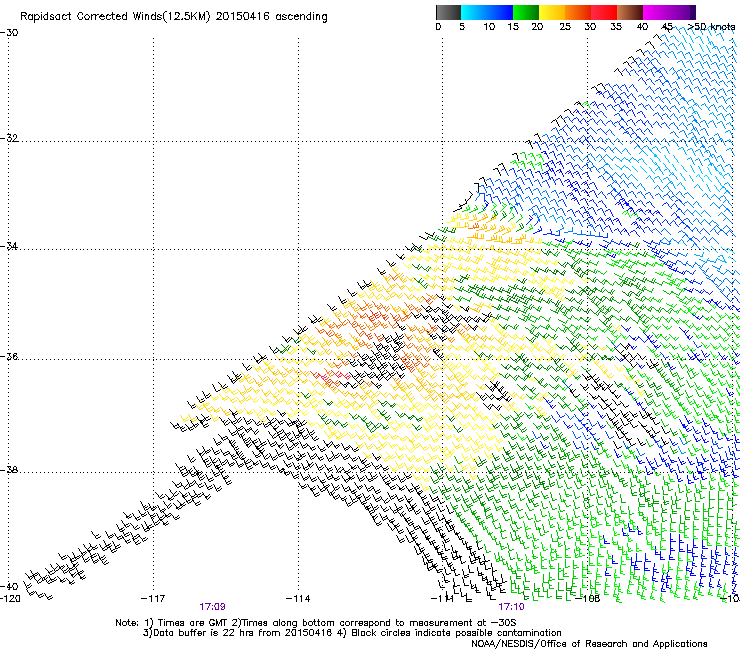Click the 'Black circles indicate possible contamination' note
The width and height of the screenshot is (740, 650).
coord(450,633)
